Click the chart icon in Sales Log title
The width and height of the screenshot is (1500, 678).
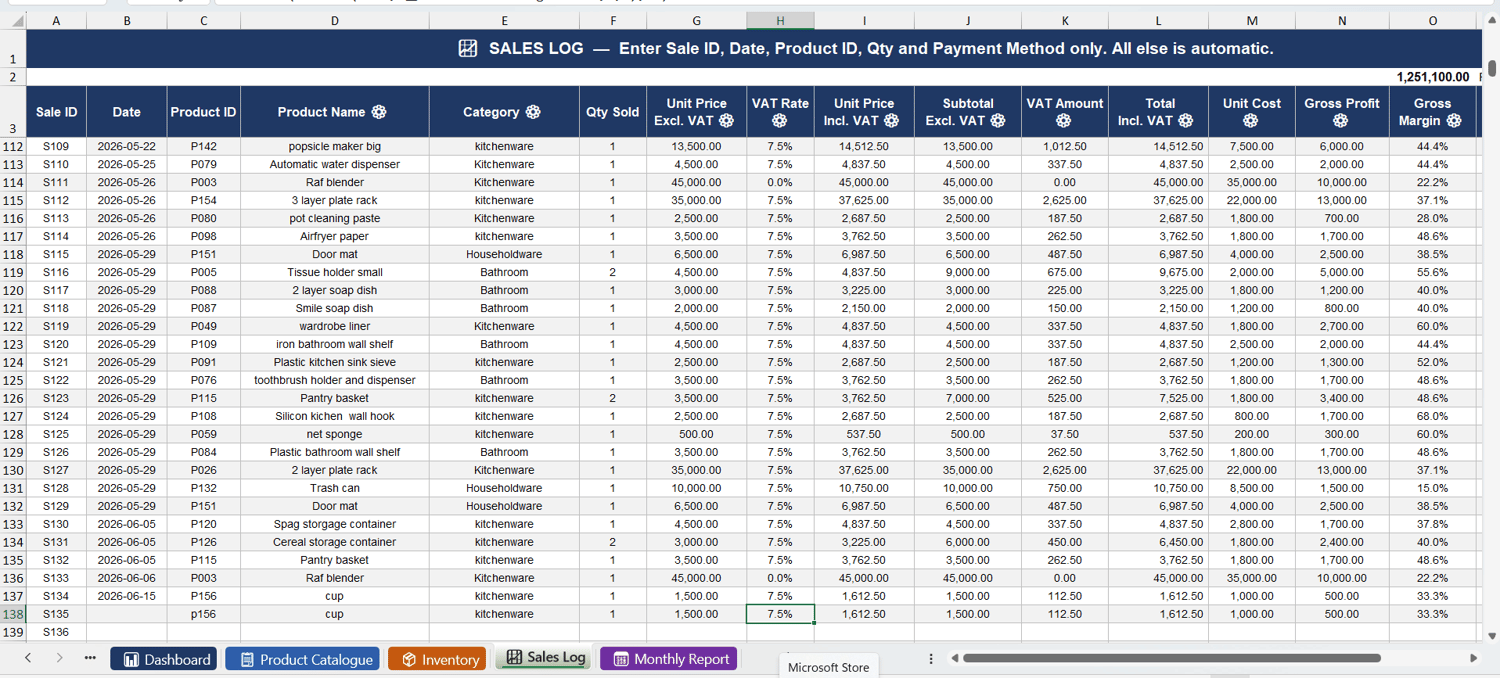(467, 48)
